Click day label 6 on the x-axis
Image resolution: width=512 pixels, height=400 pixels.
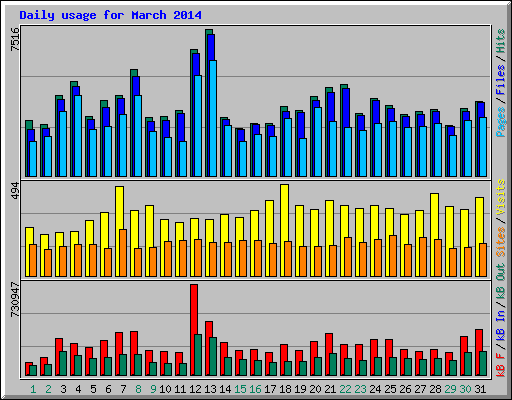click(x=108, y=389)
